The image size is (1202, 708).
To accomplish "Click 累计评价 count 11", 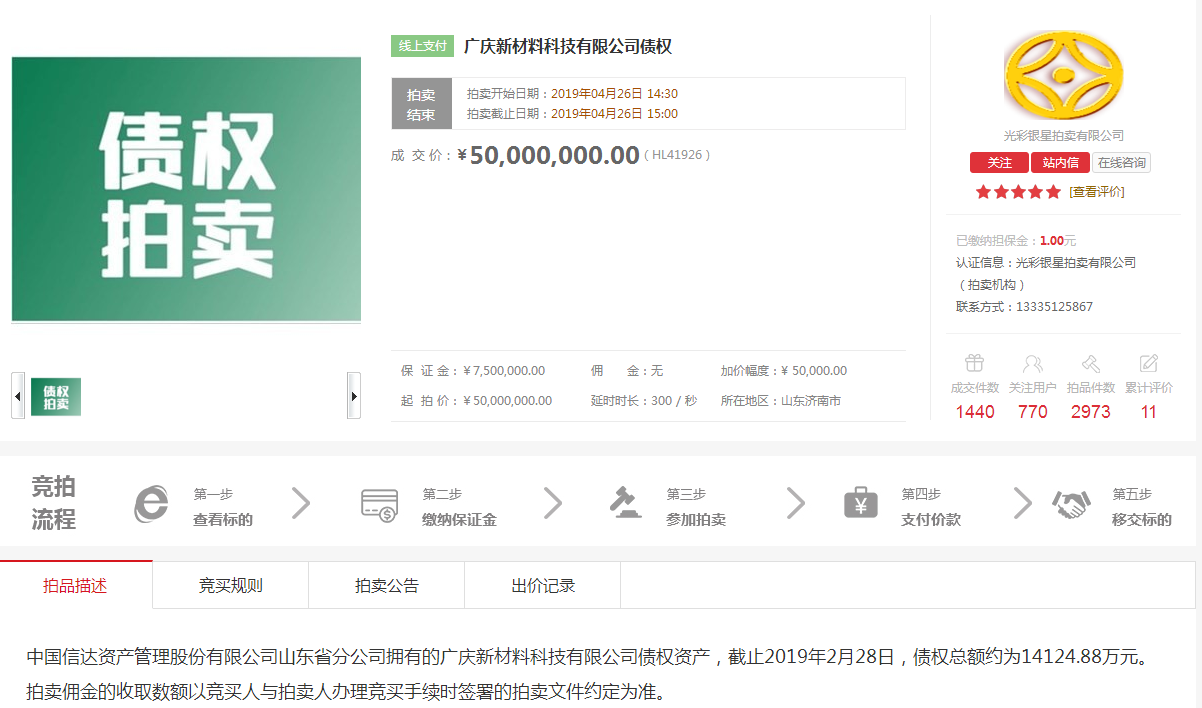I will (x=1149, y=411).
